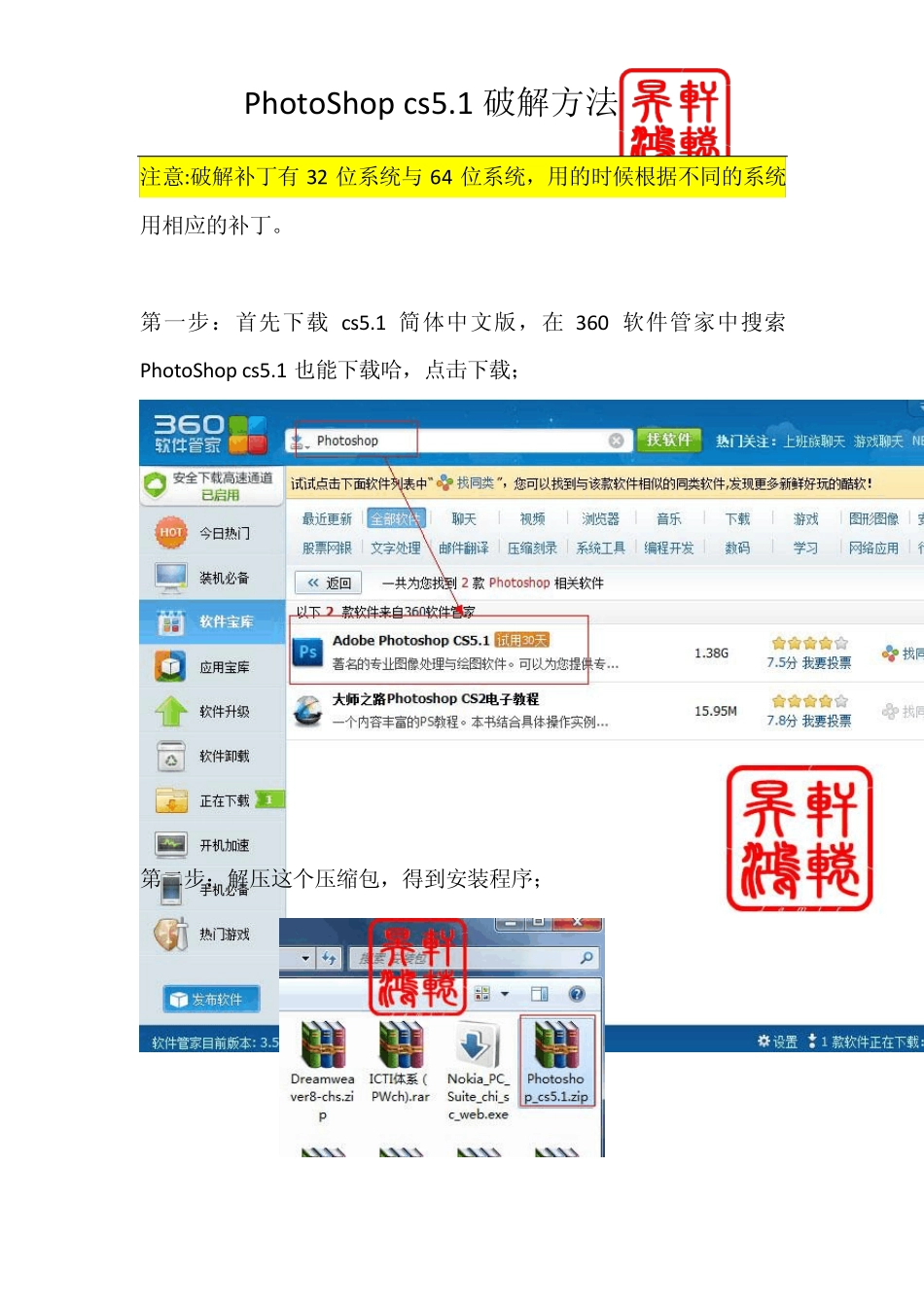Click the 1款软件正在下载 status indicator

click(864, 1042)
